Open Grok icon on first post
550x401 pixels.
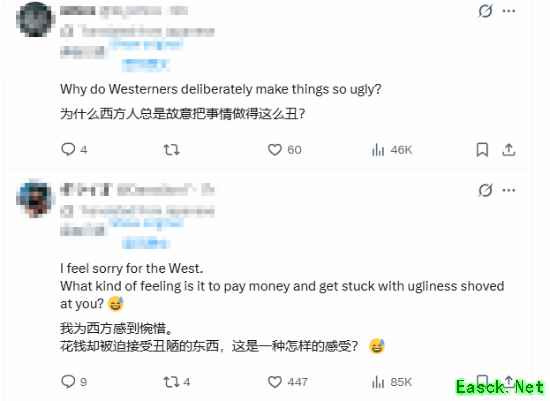click(485, 11)
